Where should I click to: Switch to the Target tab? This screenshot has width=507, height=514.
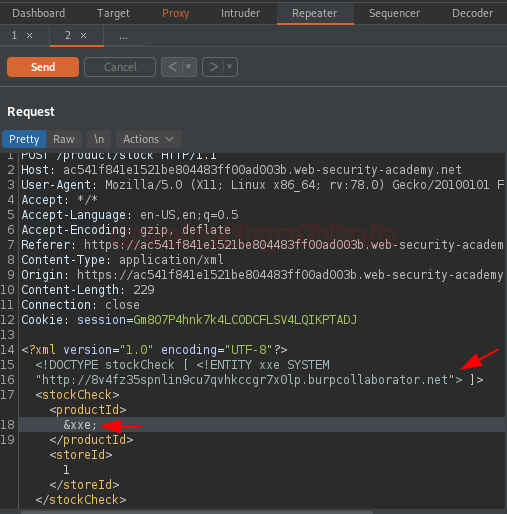click(x=113, y=13)
